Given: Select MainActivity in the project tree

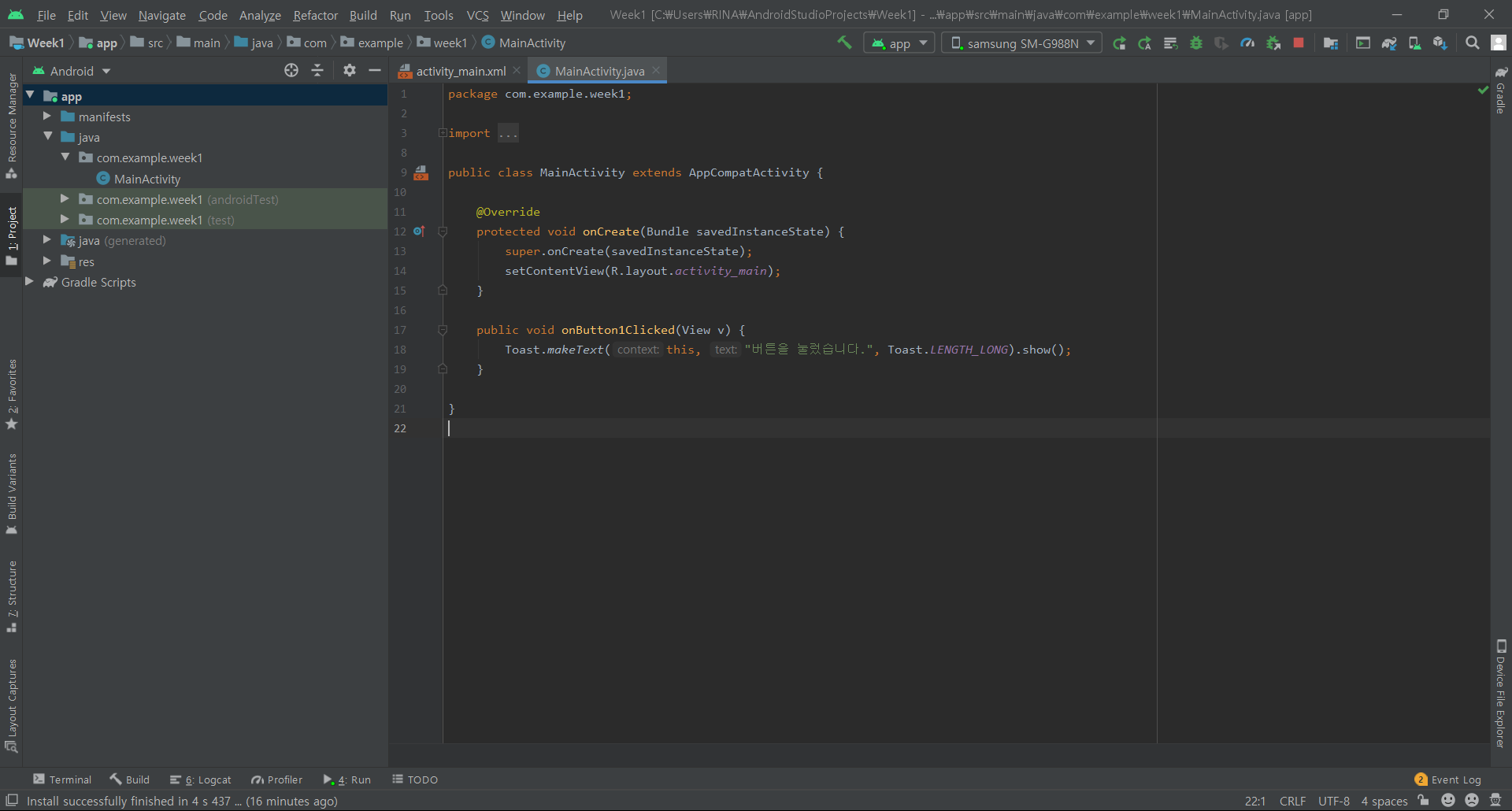Looking at the screenshot, I should pyautogui.click(x=147, y=179).
